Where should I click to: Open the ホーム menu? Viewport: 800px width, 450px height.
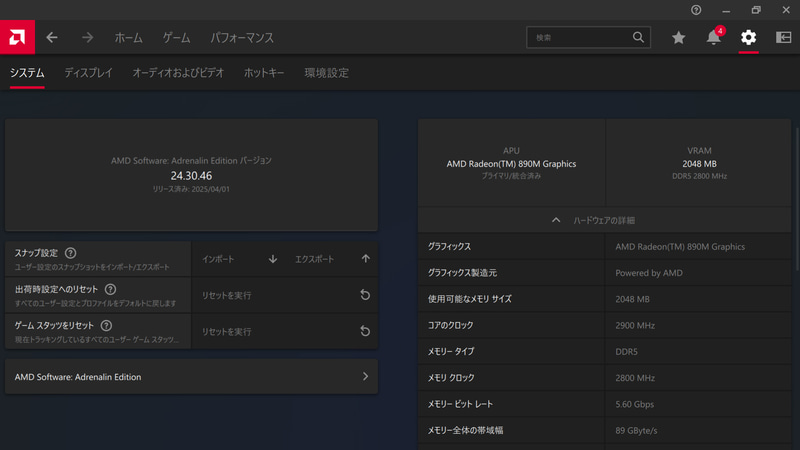click(129, 38)
